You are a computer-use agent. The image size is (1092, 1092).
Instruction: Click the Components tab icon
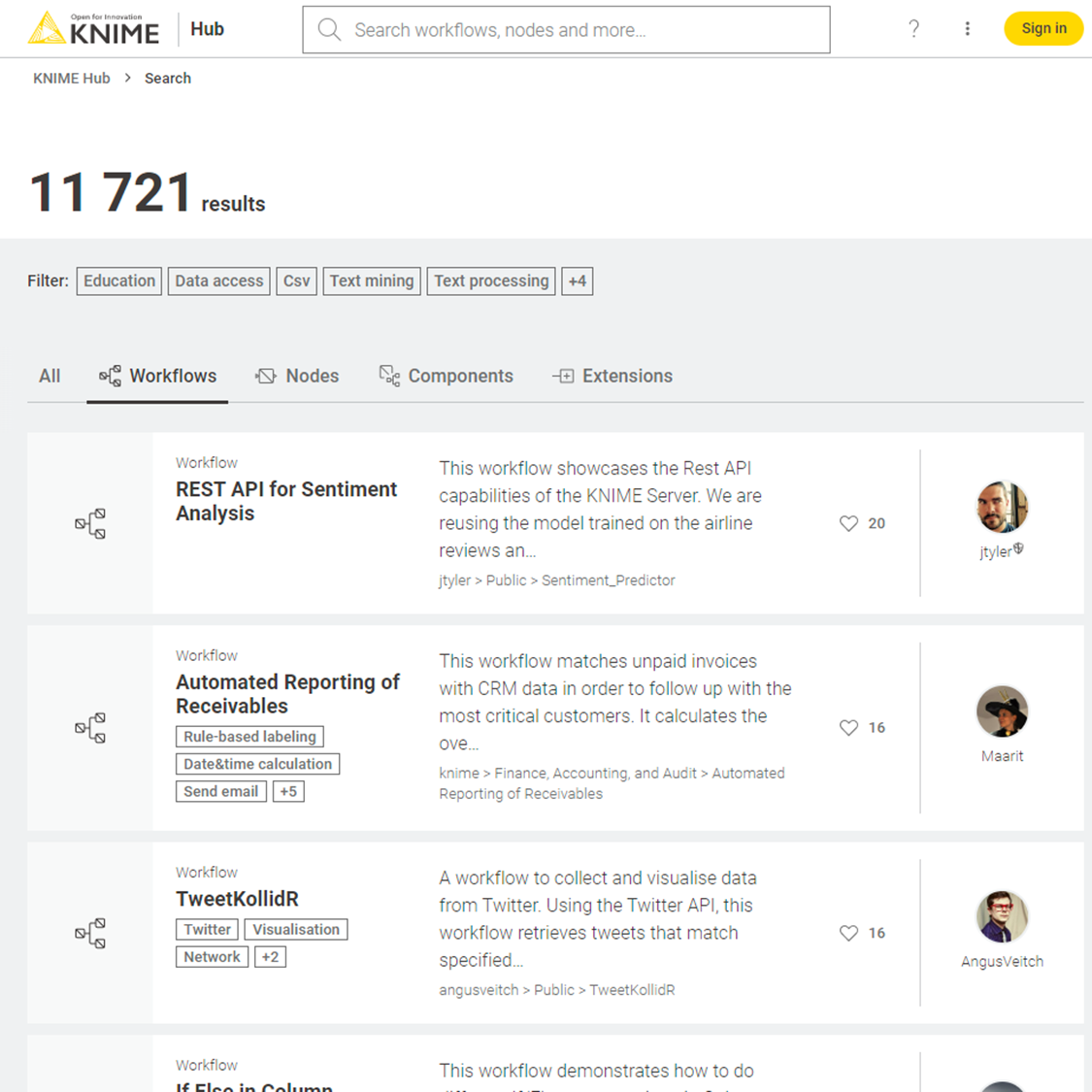click(389, 376)
